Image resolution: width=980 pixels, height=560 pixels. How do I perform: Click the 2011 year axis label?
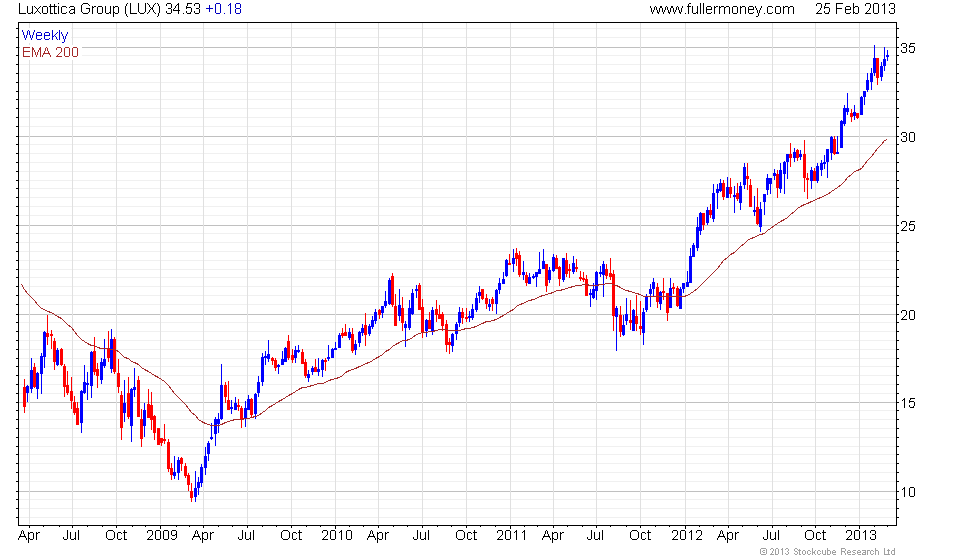pos(512,536)
